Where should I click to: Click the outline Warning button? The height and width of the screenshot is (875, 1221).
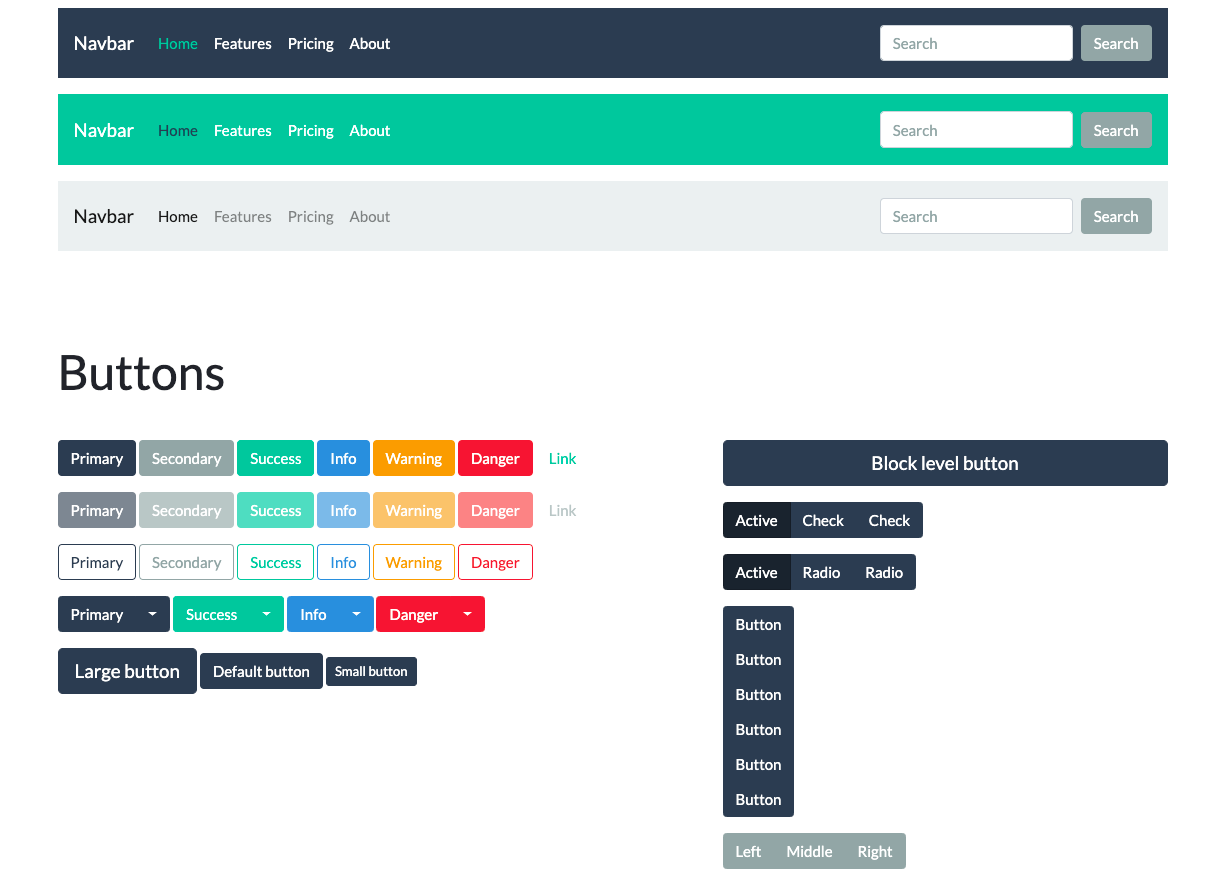pyautogui.click(x=414, y=562)
